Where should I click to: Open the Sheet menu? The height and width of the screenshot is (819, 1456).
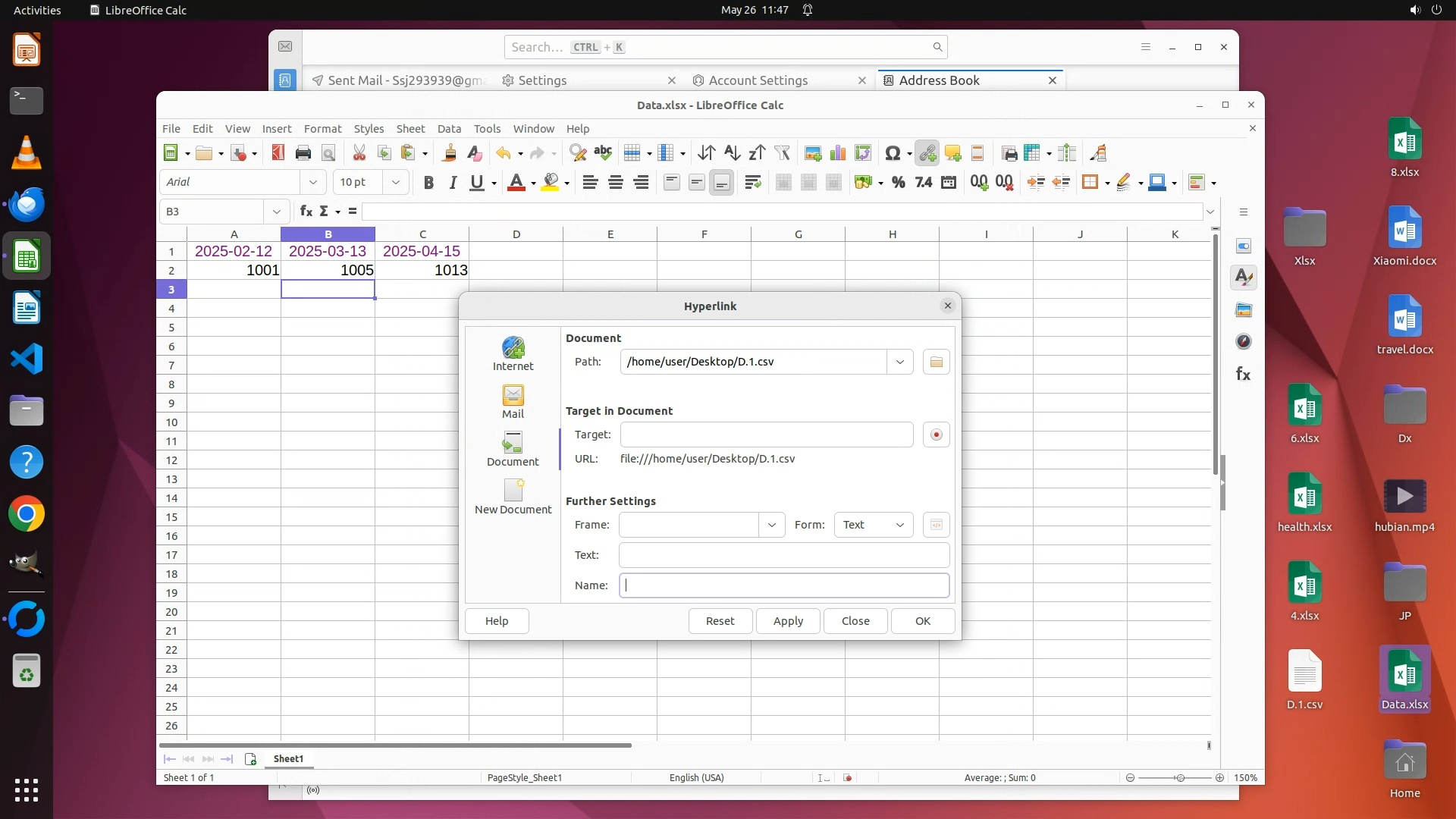click(x=410, y=128)
